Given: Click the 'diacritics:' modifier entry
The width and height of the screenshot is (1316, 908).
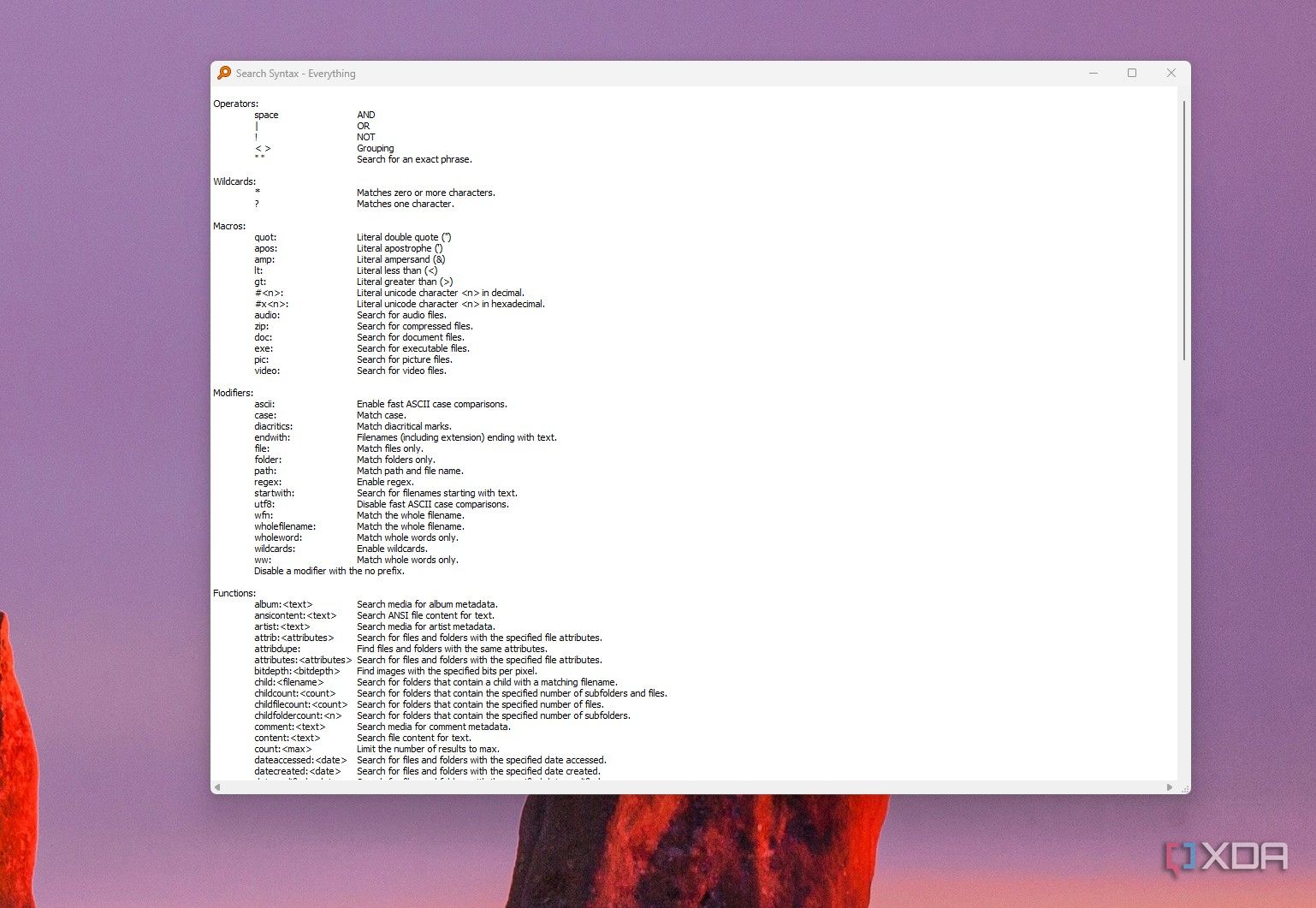Looking at the screenshot, I should coord(273,426).
